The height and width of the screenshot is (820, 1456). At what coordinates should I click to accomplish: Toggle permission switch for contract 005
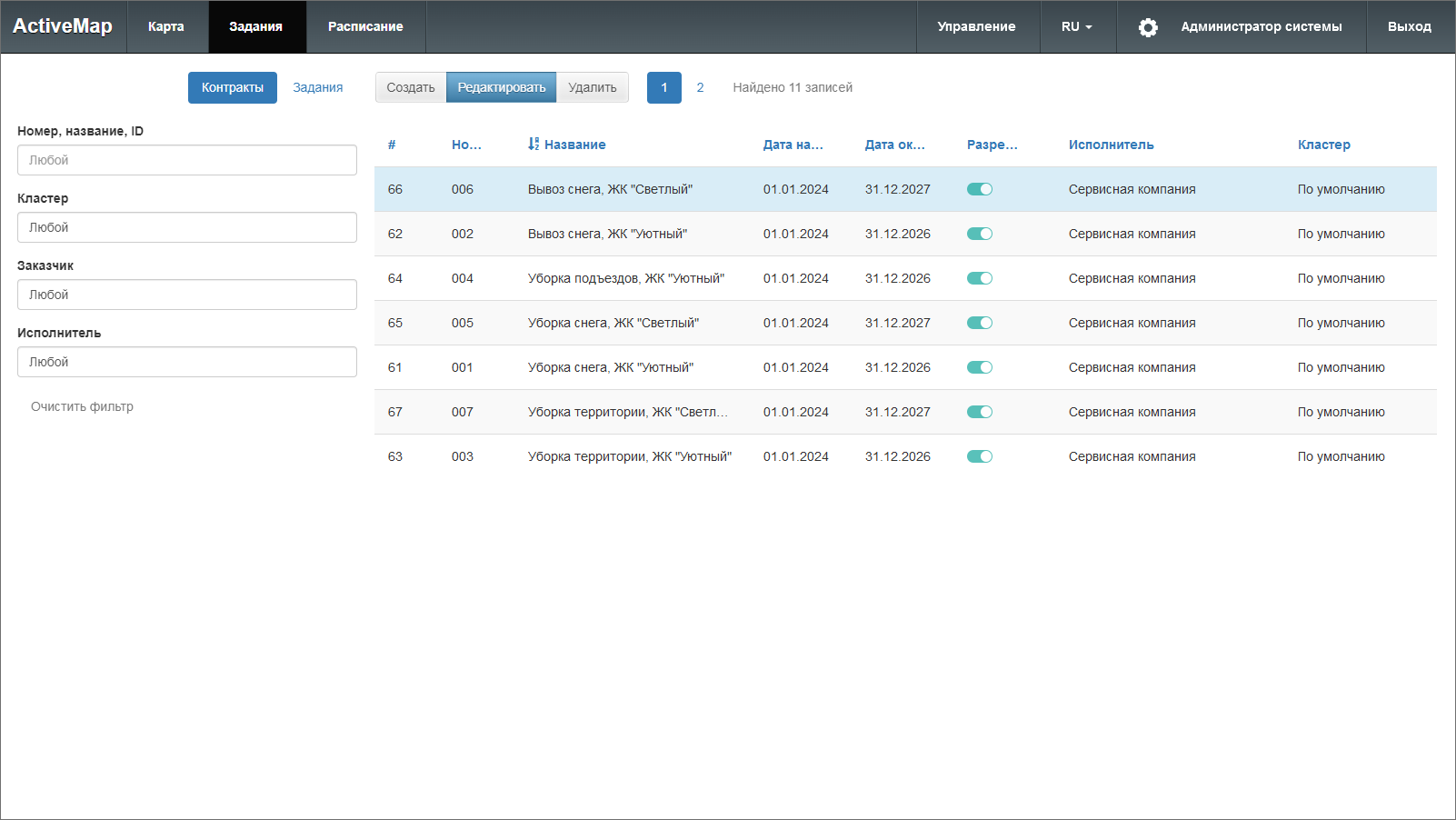coord(980,323)
